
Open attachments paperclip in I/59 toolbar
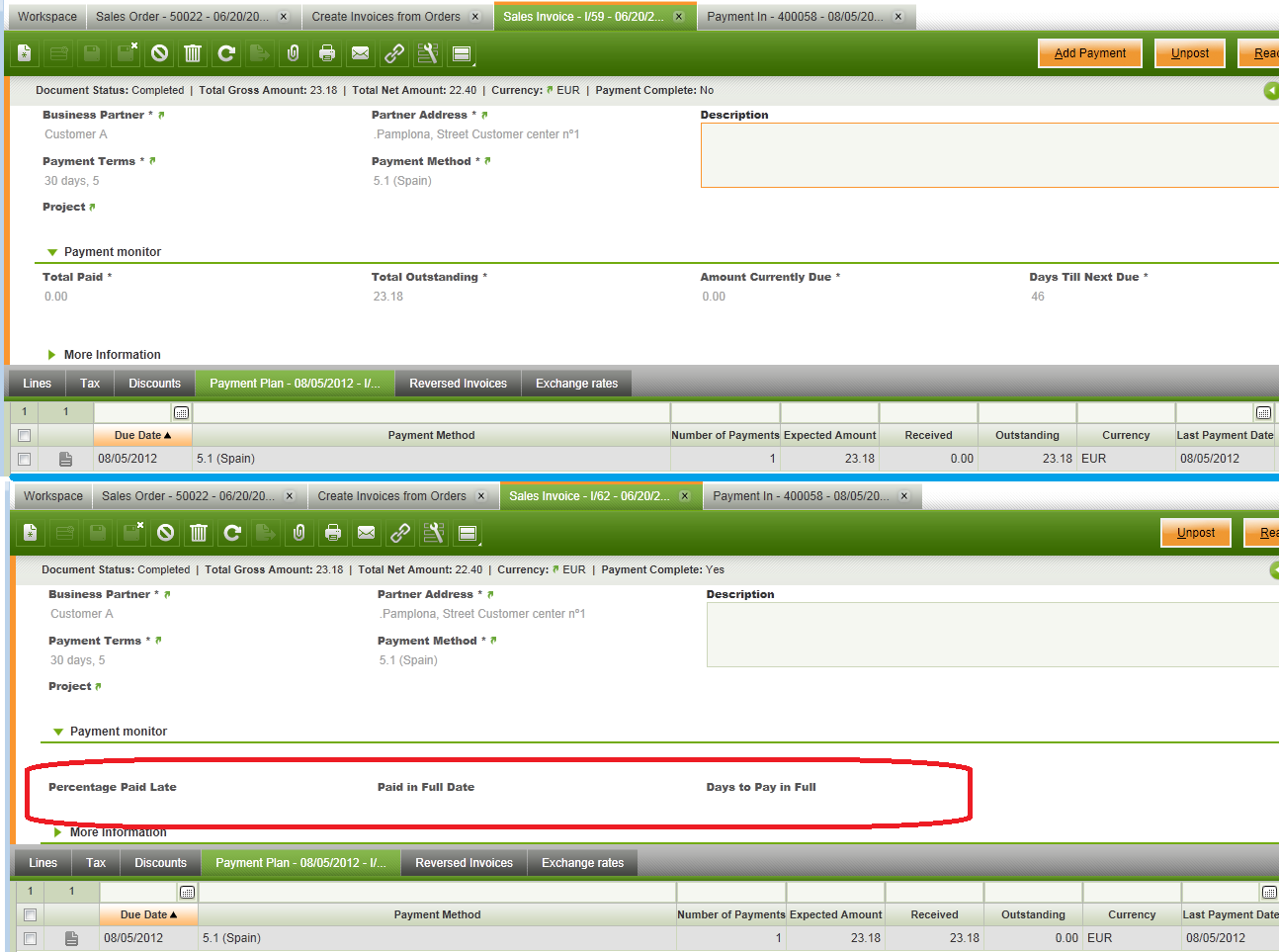point(294,53)
